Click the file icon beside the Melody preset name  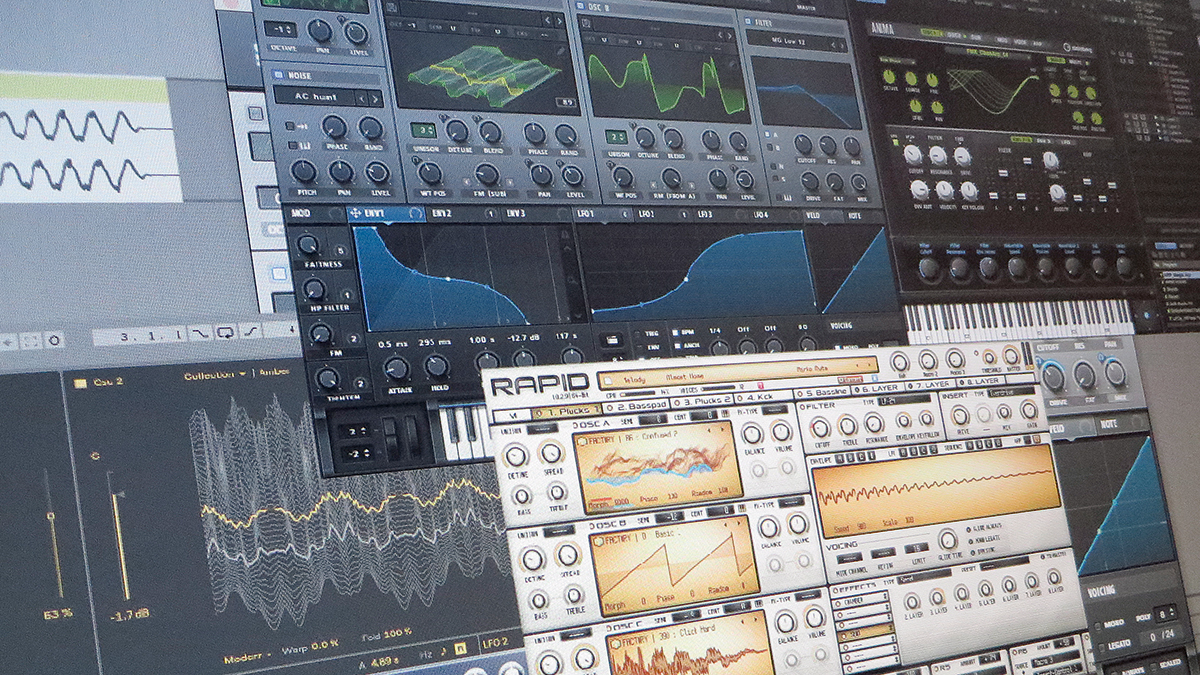coord(609,379)
